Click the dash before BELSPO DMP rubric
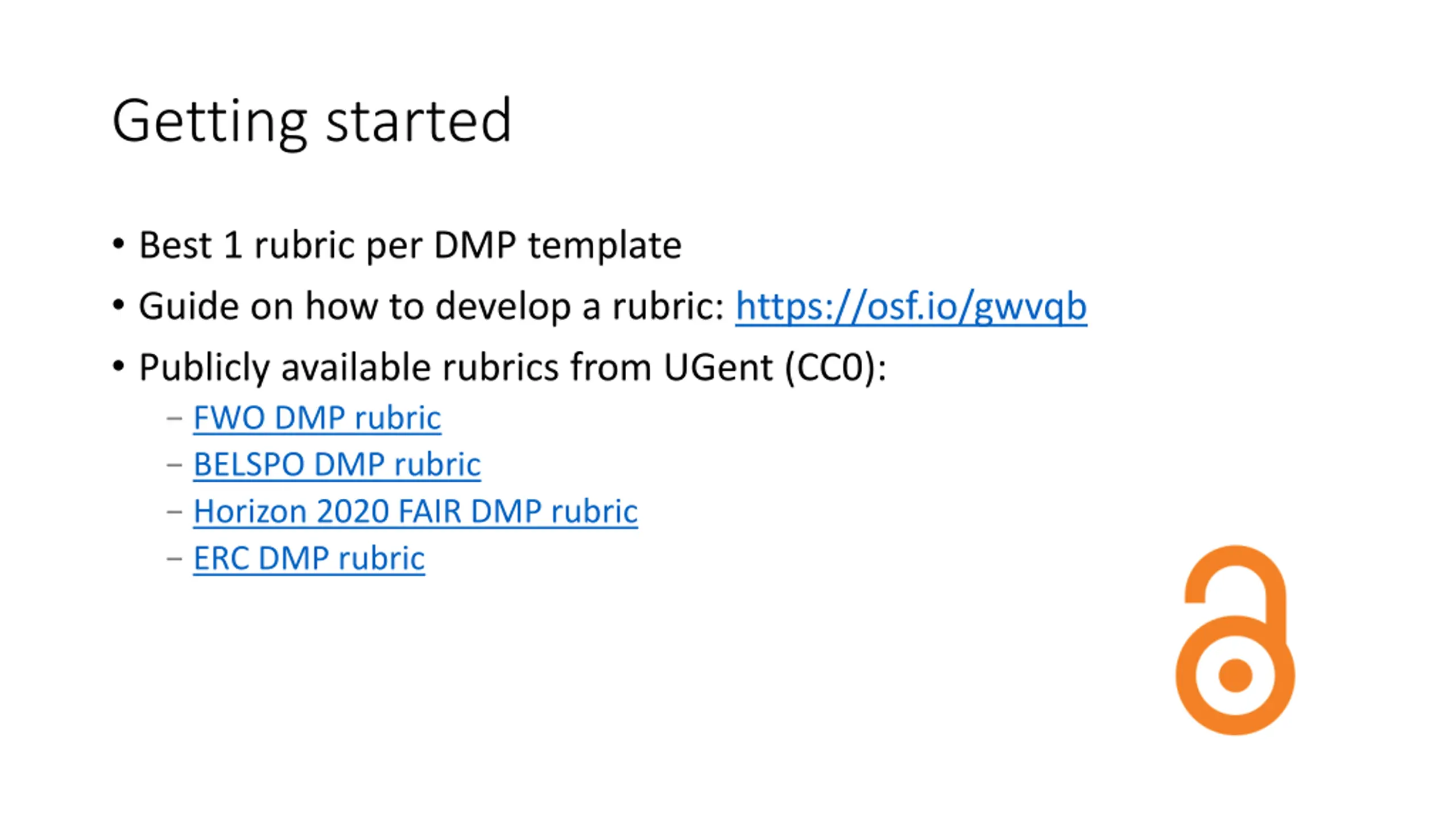This screenshot has width=1456, height=819. click(x=175, y=465)
